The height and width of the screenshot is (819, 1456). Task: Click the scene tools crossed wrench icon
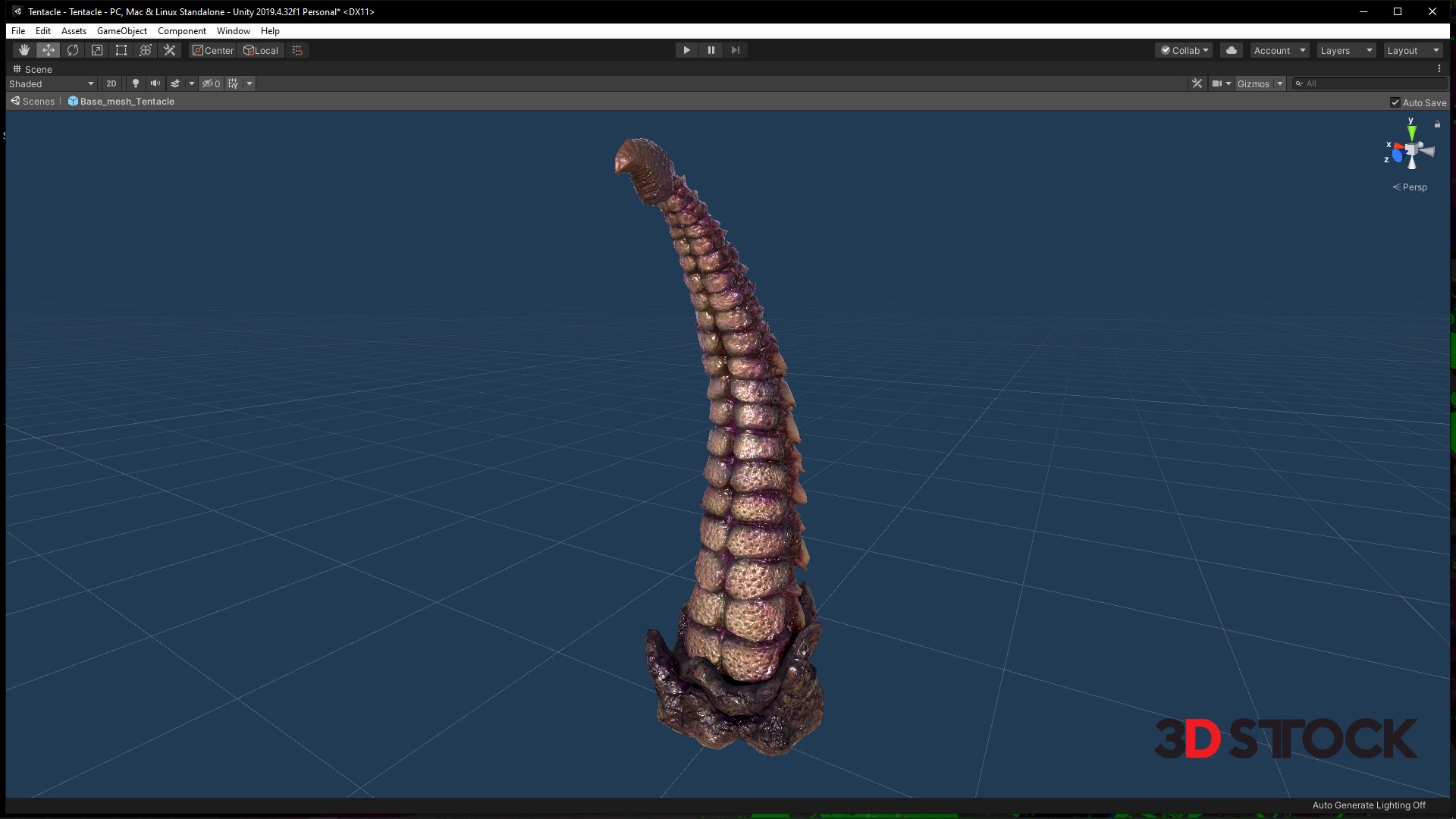[x=1197, y=83]
